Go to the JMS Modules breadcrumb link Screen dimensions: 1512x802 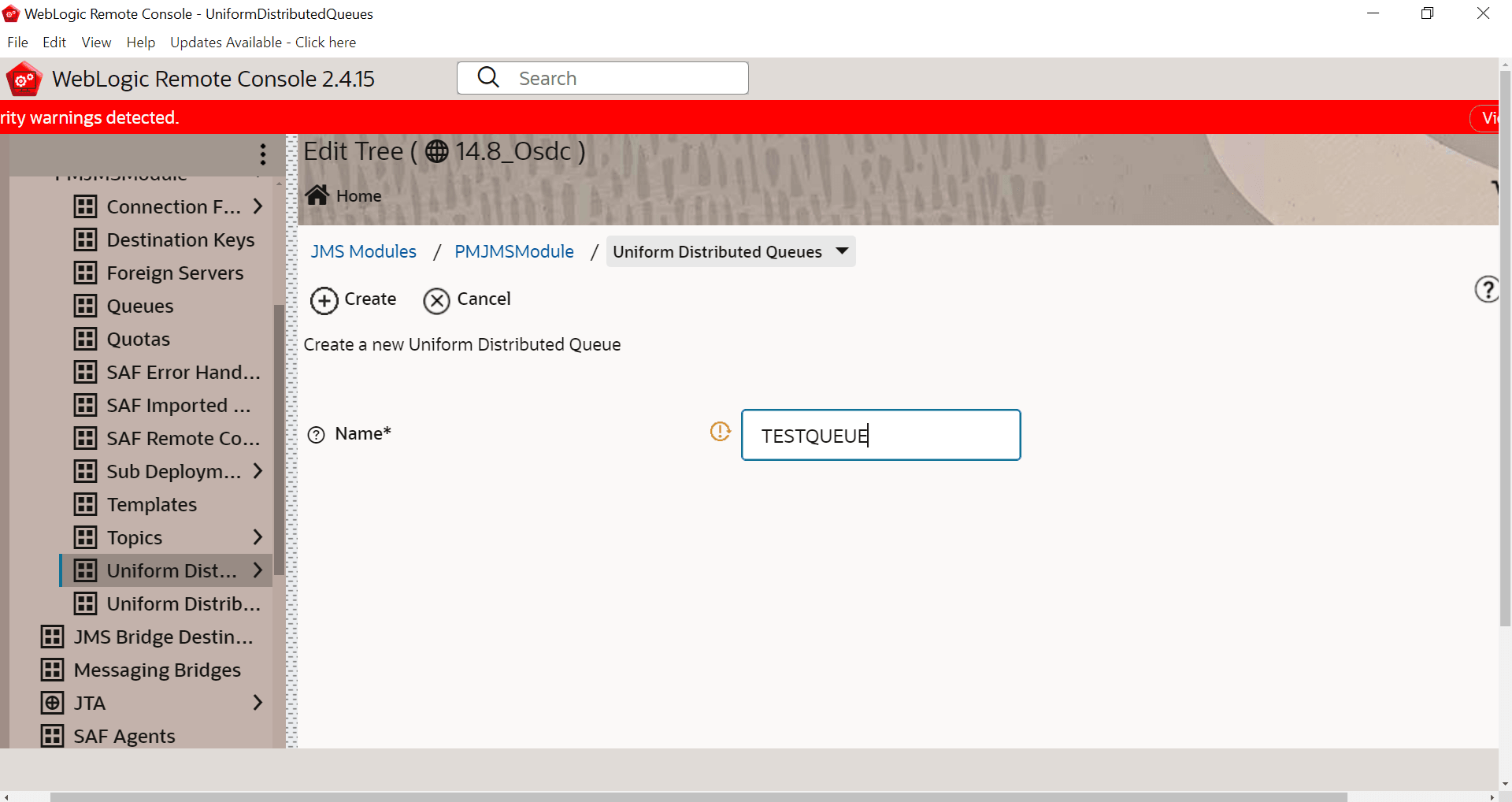(363, 251)
